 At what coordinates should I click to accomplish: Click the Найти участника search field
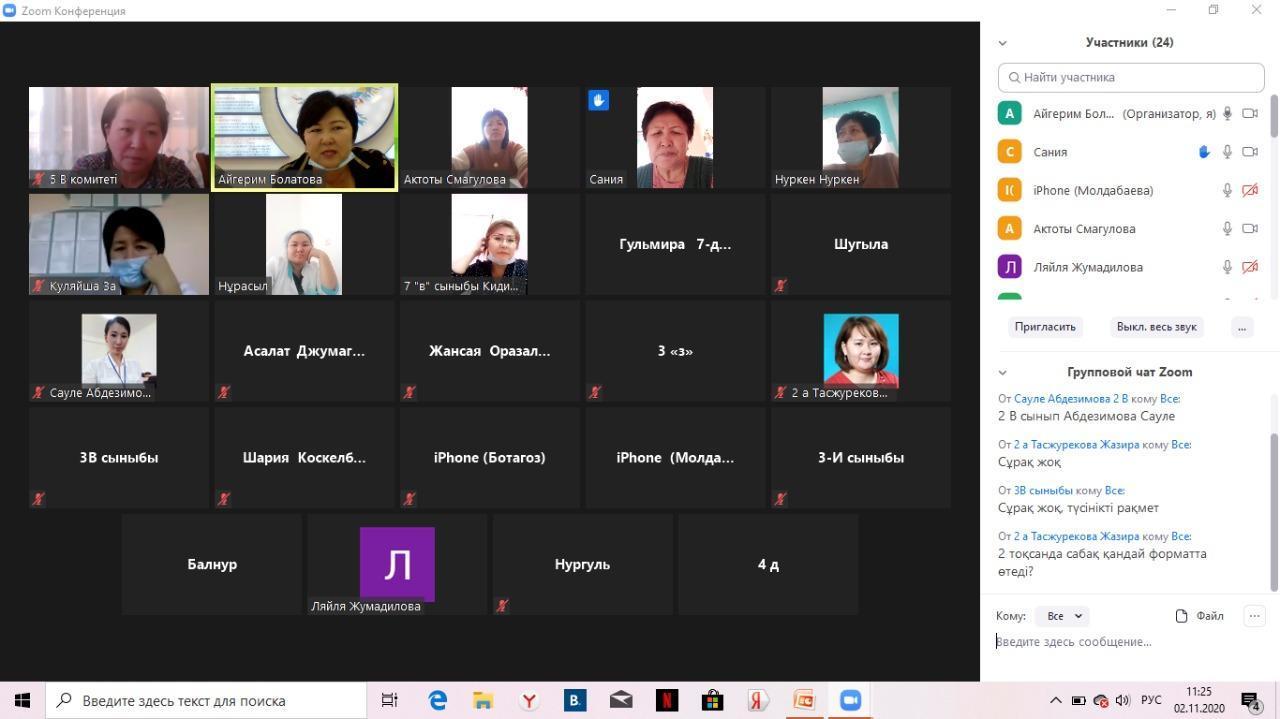1131,77
